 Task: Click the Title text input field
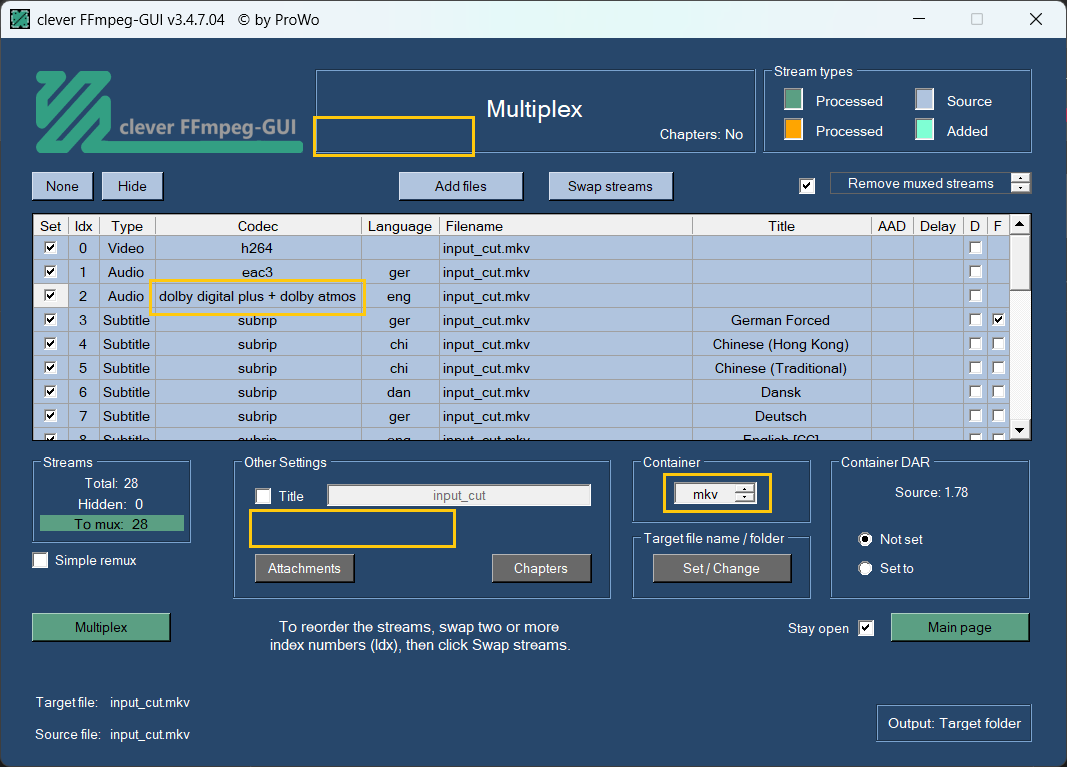coord(459,496)
